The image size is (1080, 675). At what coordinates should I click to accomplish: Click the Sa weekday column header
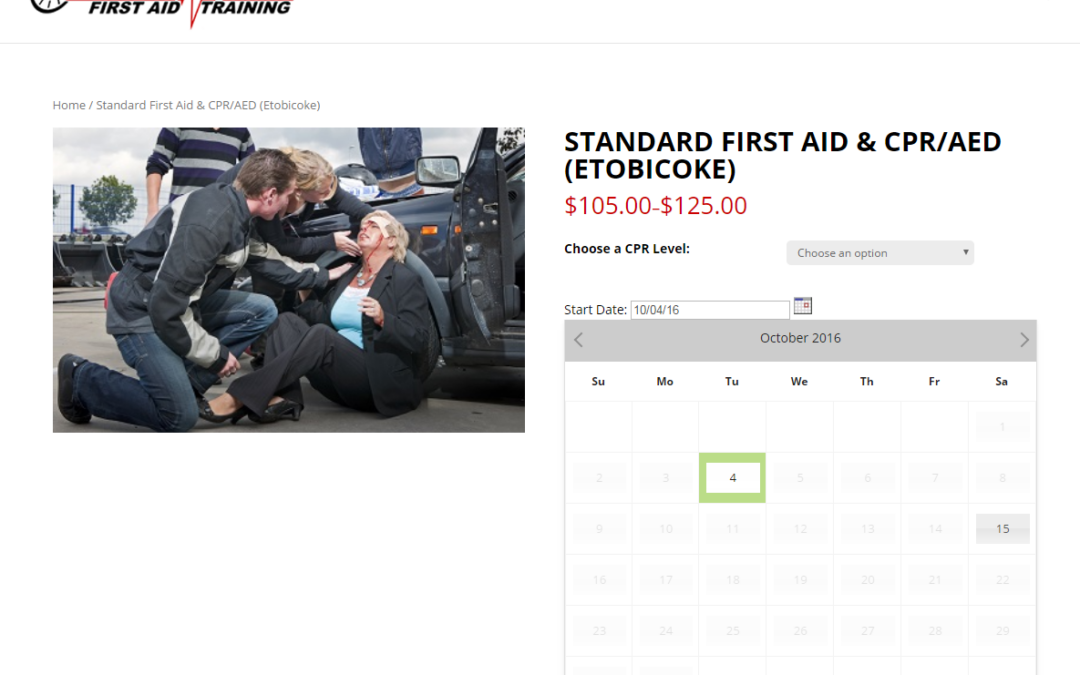[1001, 382]
